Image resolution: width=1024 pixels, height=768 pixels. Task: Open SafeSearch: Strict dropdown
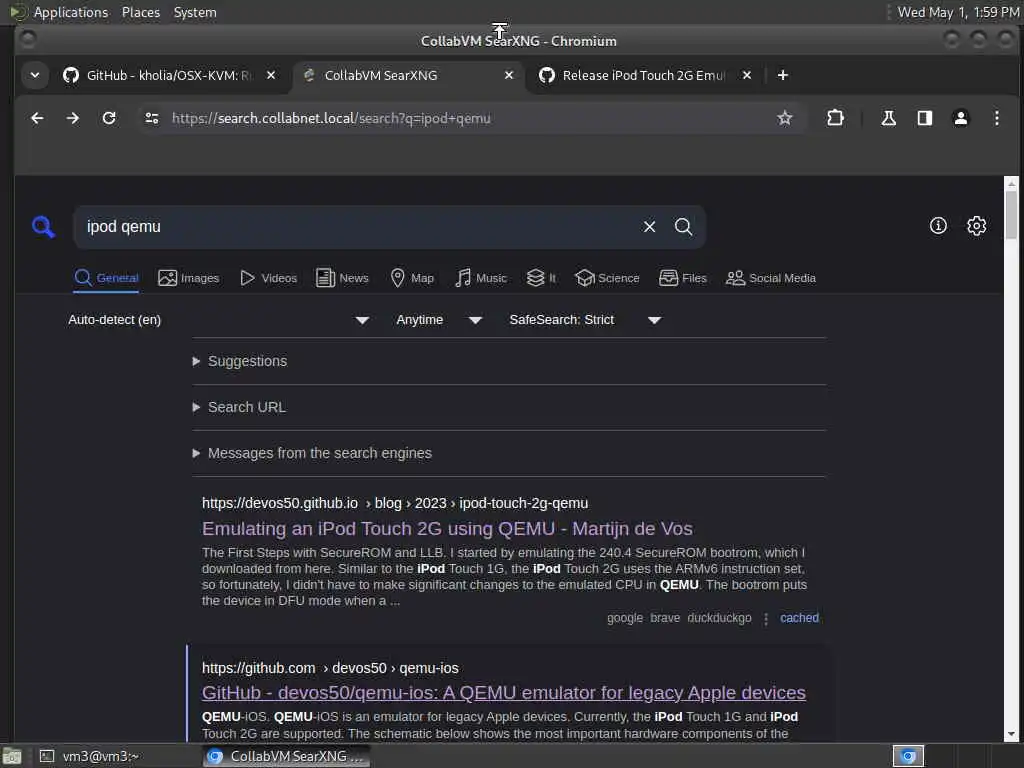pyautogui.click(x=585, y=320)
